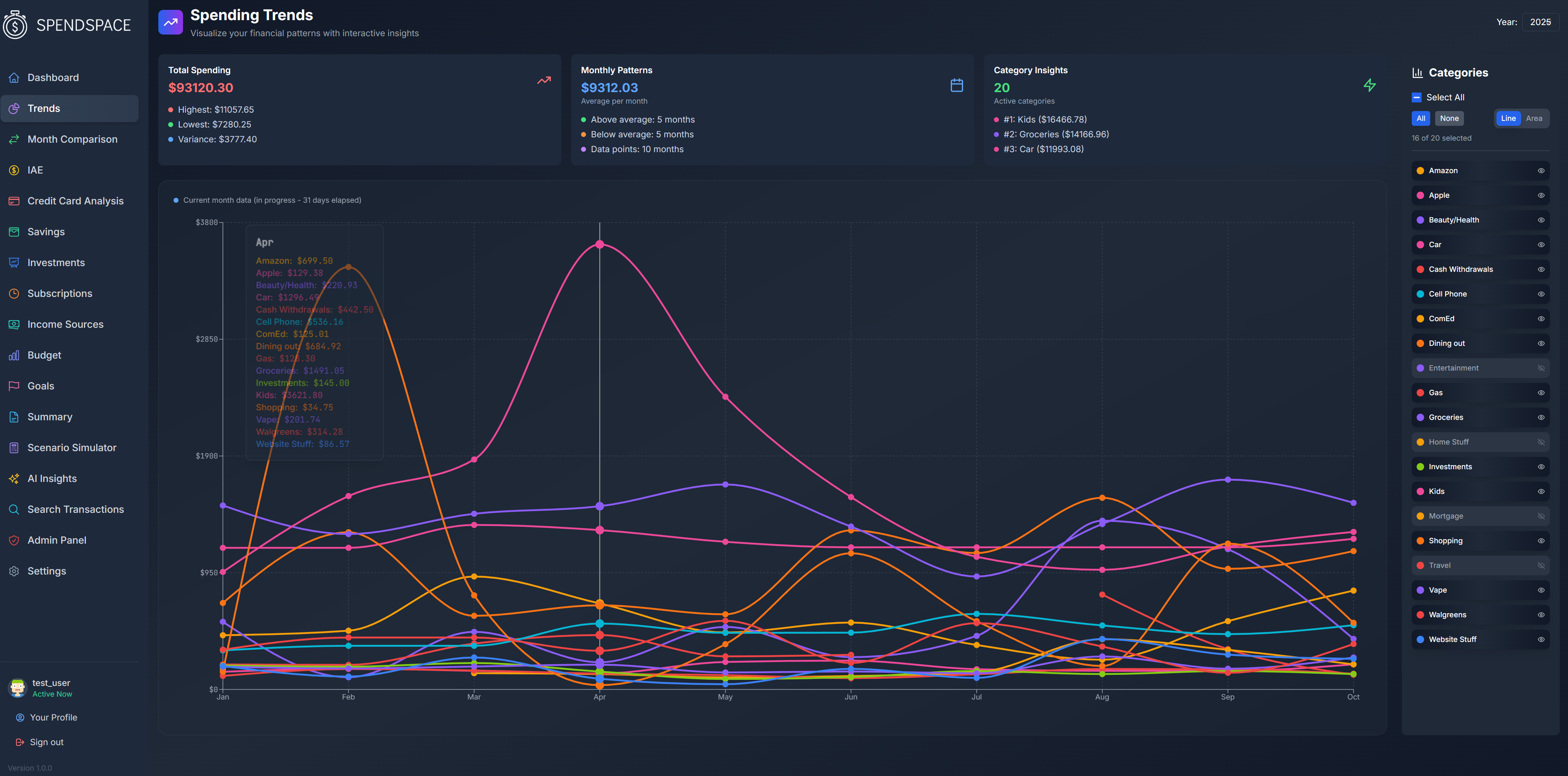
Task: Toggle the Select All checkbox
Action: click(1416, 97)
